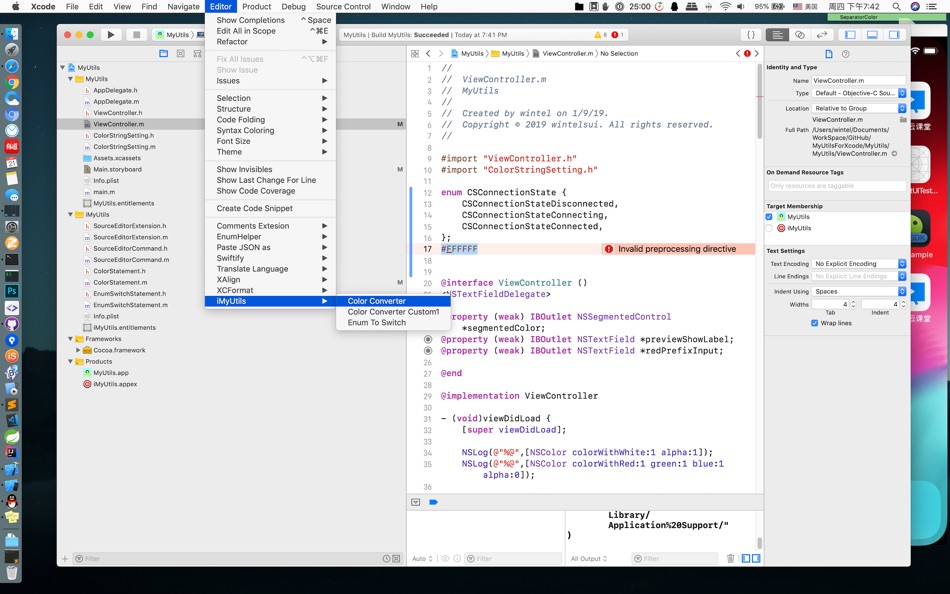950x594 pixels.
Task: Open the Text Encoding dropdown
Action: coord(858,264)
